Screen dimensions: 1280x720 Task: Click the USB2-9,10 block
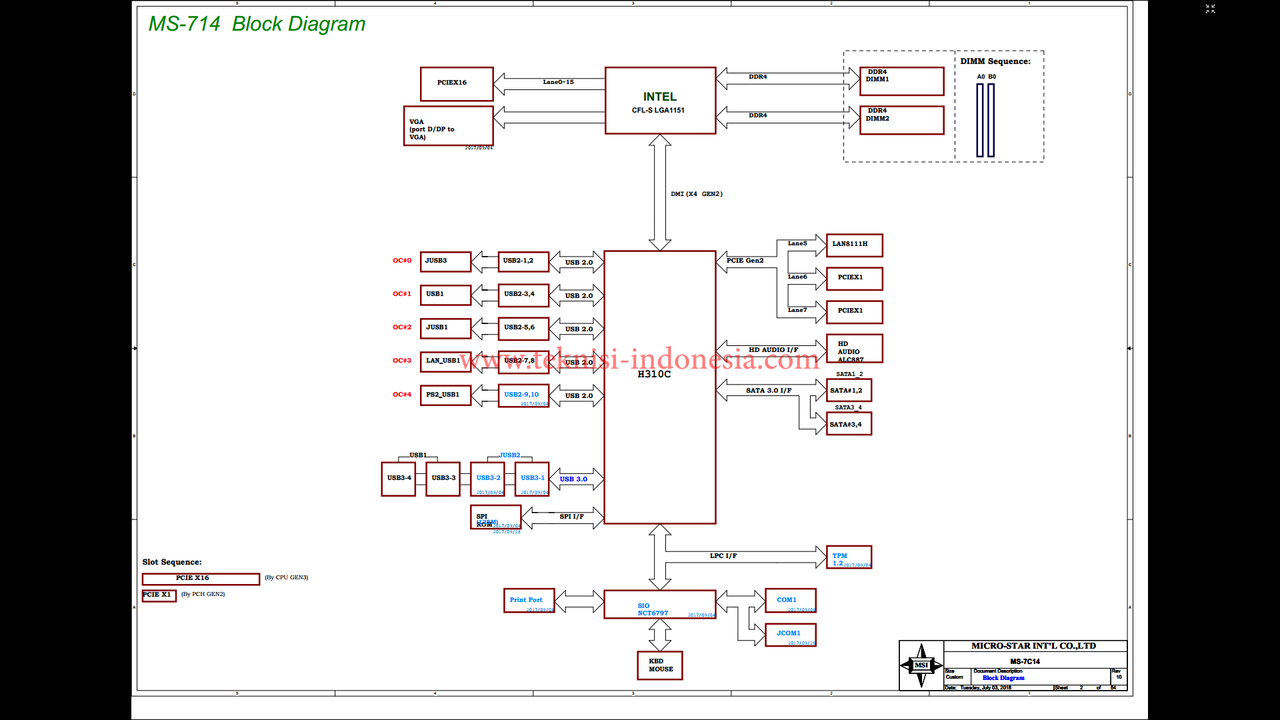[524, 395]
